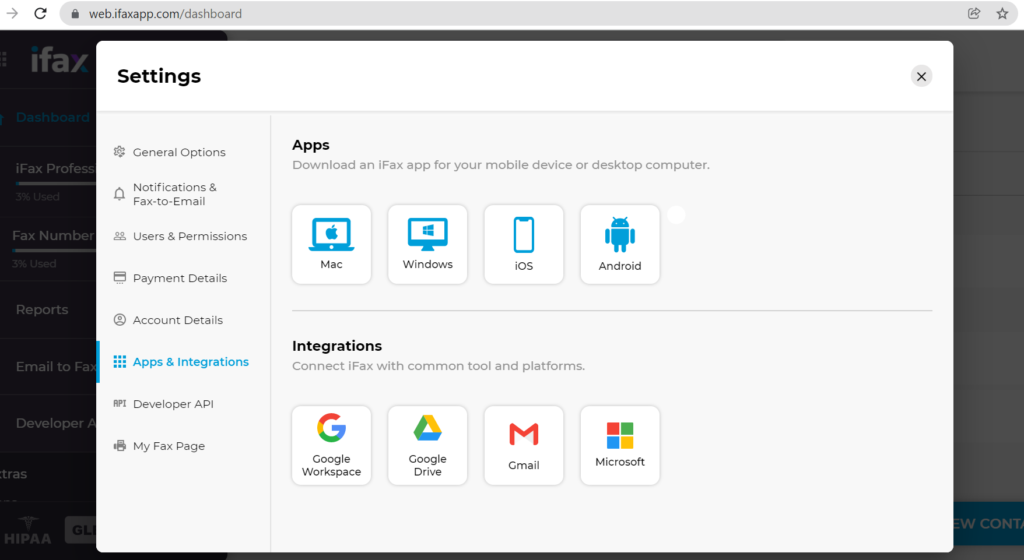Click the browser forward arrow
This screenshot has width=1024, height=560.
pyautogui.click(x=12, y=13)
